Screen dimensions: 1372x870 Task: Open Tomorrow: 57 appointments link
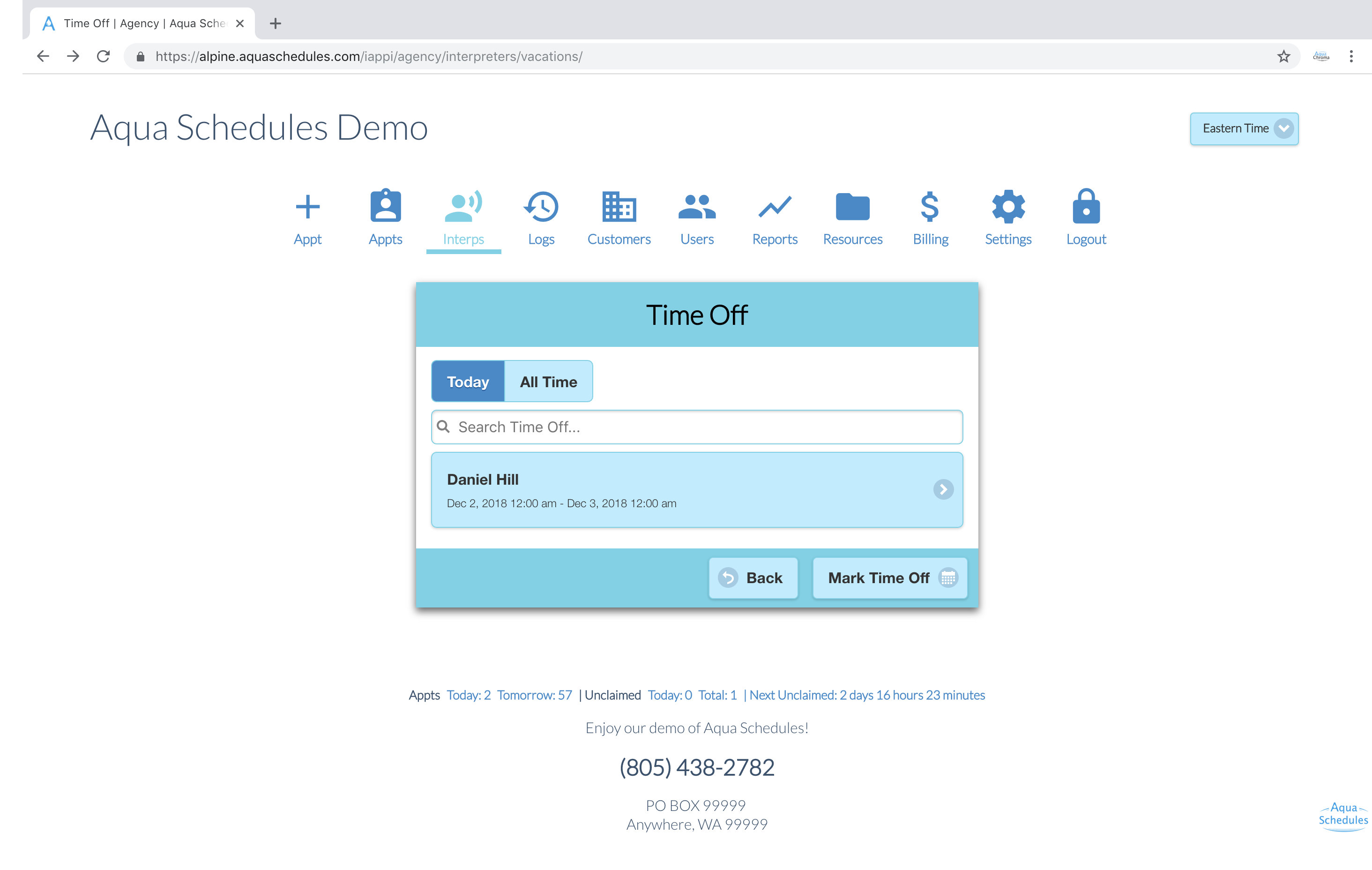[x=535, y=695]
